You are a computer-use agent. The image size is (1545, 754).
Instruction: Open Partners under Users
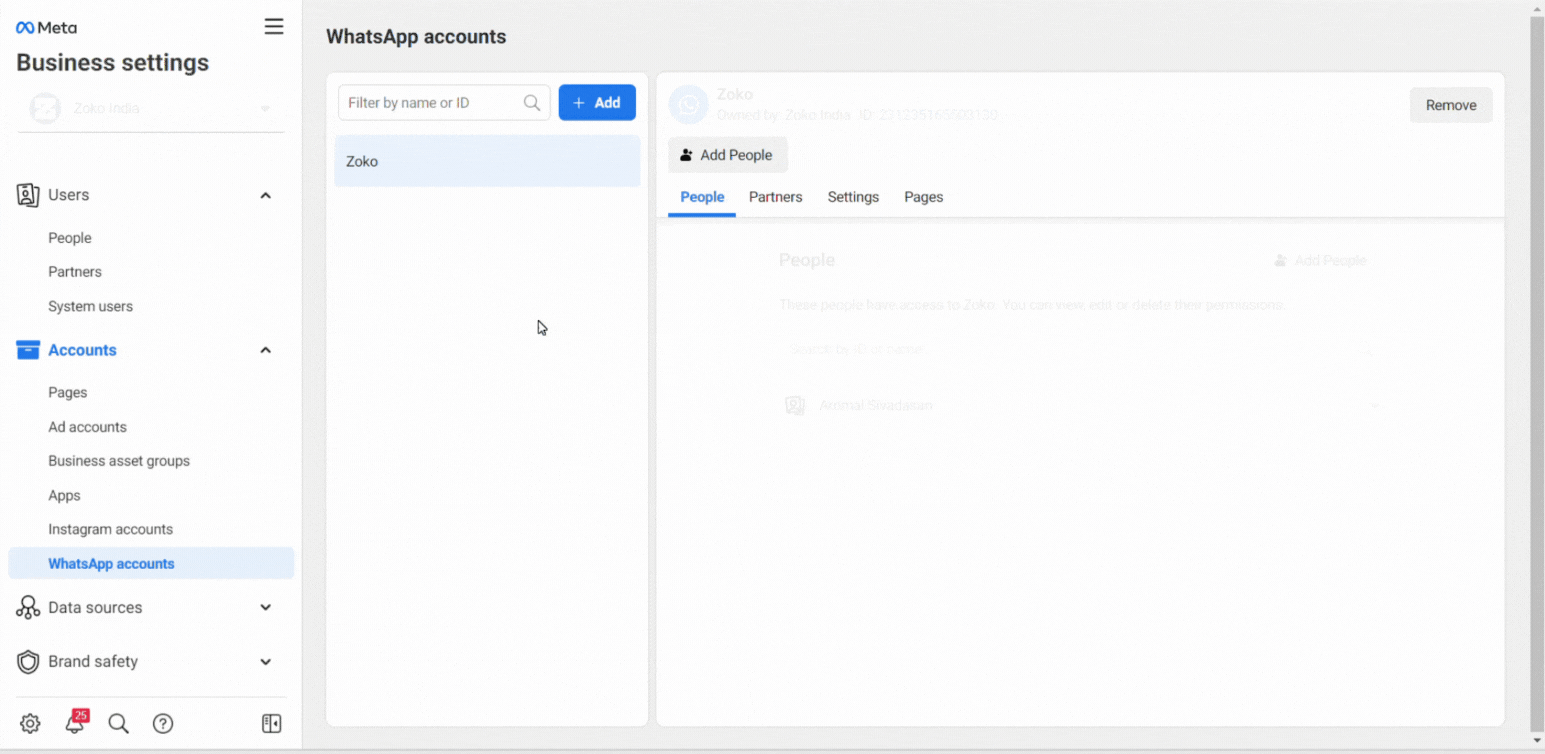point(75,272)
